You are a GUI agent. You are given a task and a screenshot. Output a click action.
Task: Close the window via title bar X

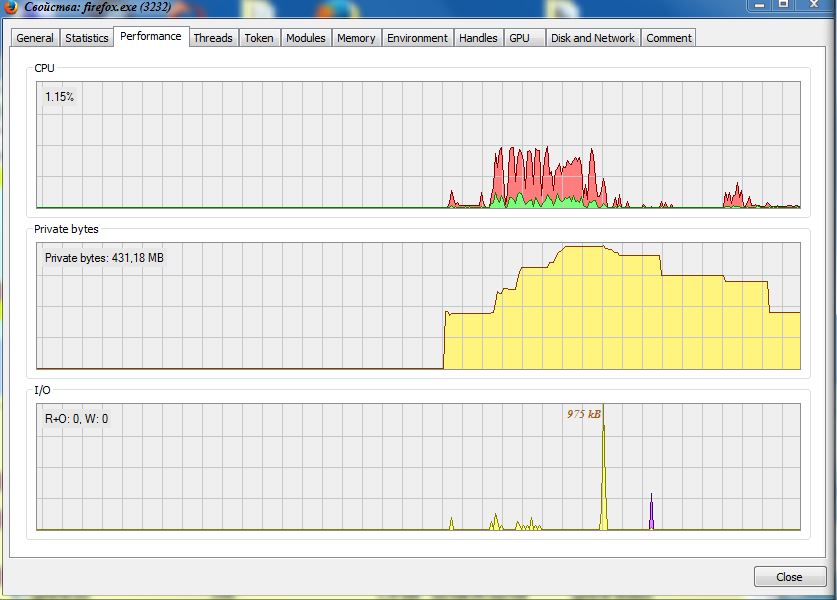(815, 5)
